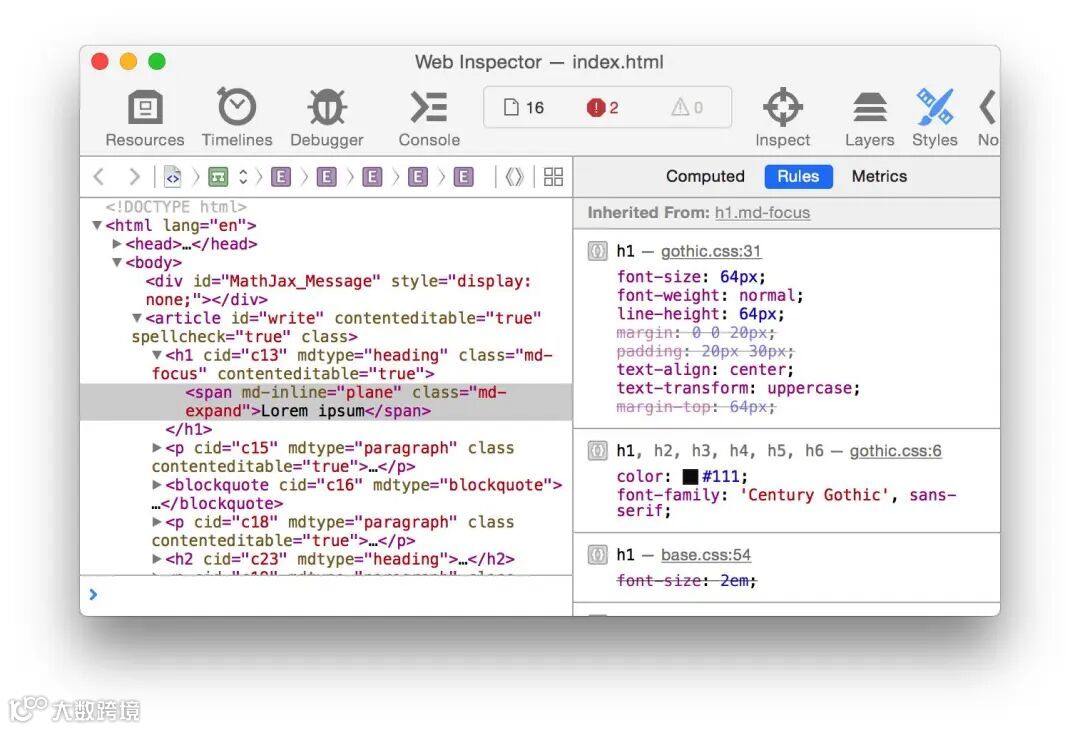Show the Layers sidebar
The height and width of the screenshot is (730, 1080).
pyautogui.click(x=869, y=118)
